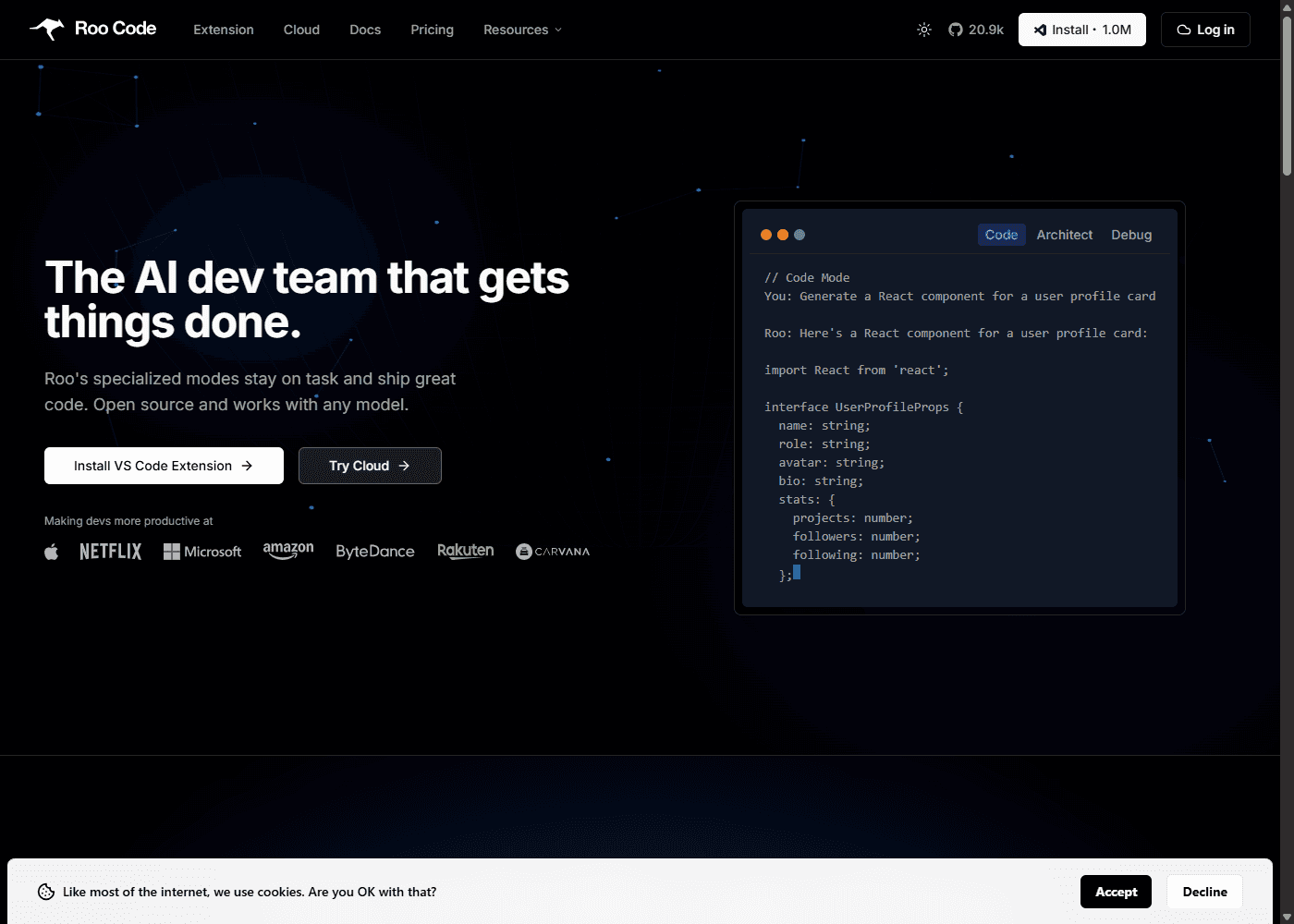Select the Code mode tab

click(x=1001, y=235)
